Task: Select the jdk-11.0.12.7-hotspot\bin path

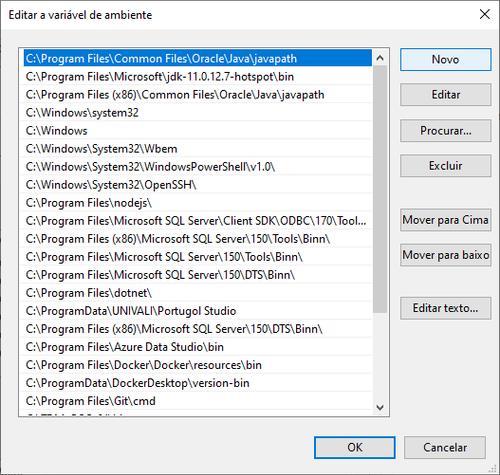Action: (x=198, y=77)
